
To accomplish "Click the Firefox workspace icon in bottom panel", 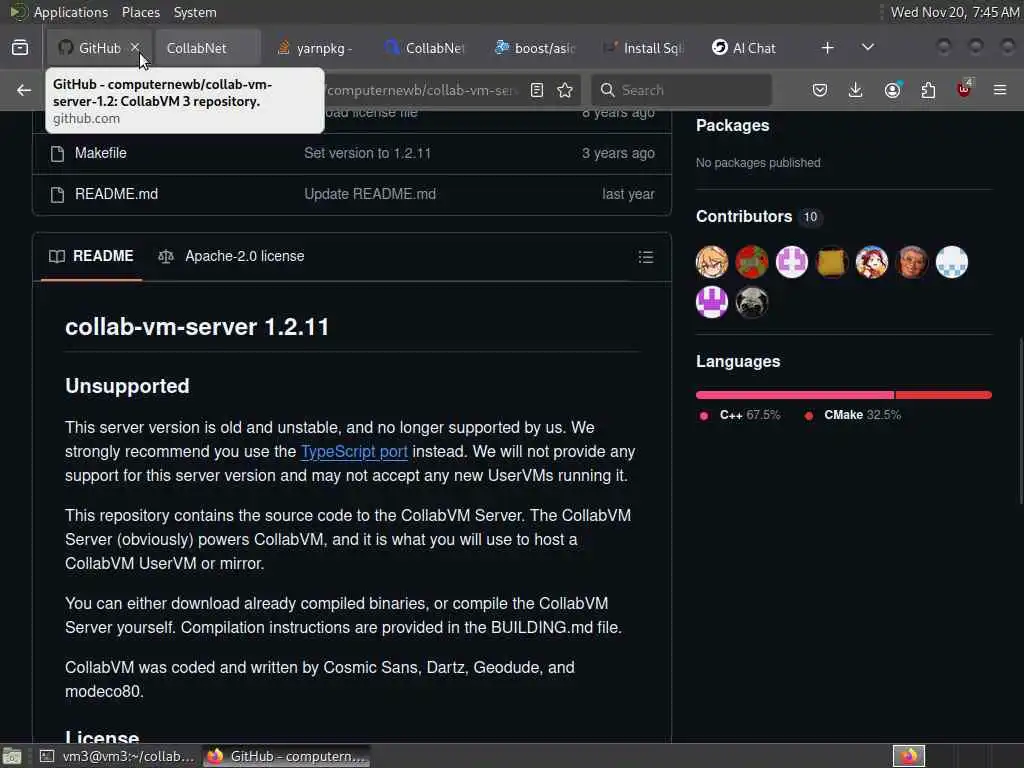I will click(908, 756).
